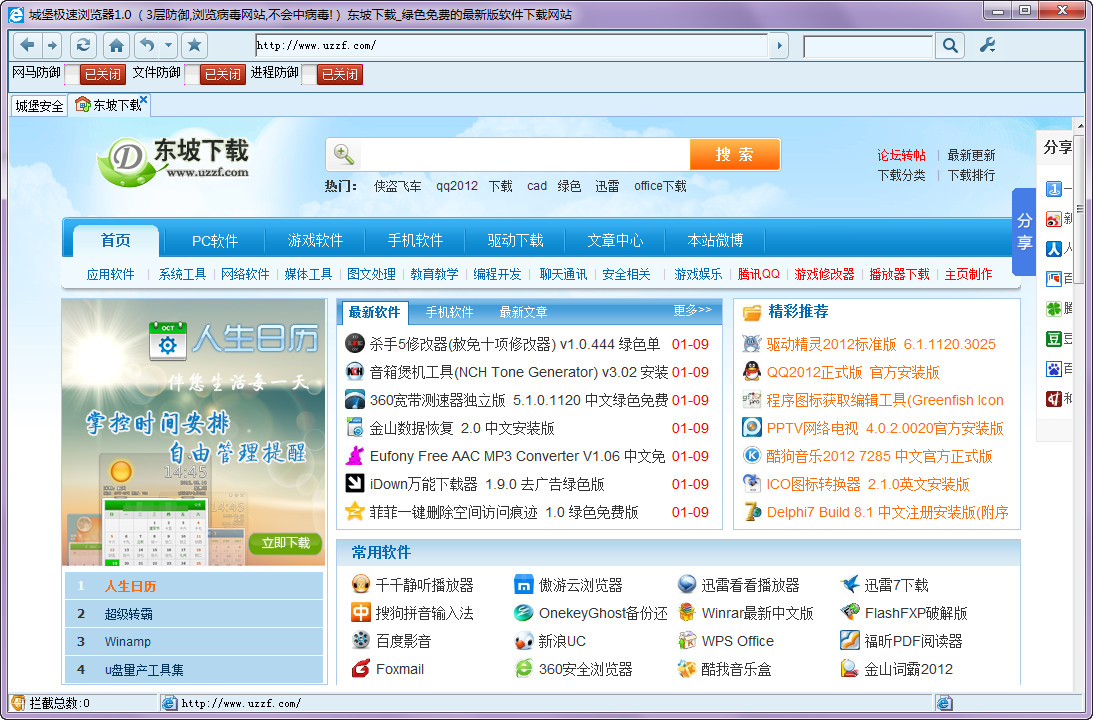Refresh the page with reload icon
This screenshot has height=720, width=1093.
click(x=83, y=46)
